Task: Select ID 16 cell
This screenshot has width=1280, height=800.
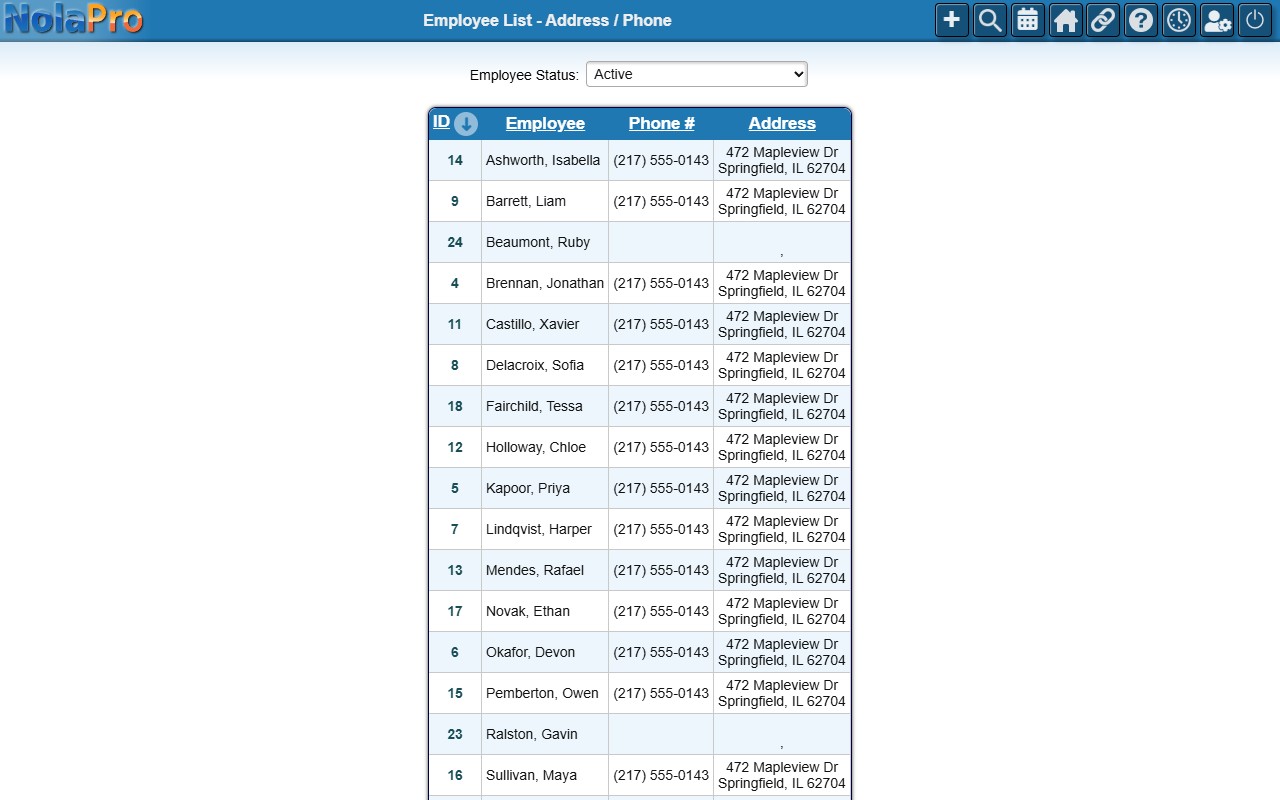Action: (x=455, y=775)
